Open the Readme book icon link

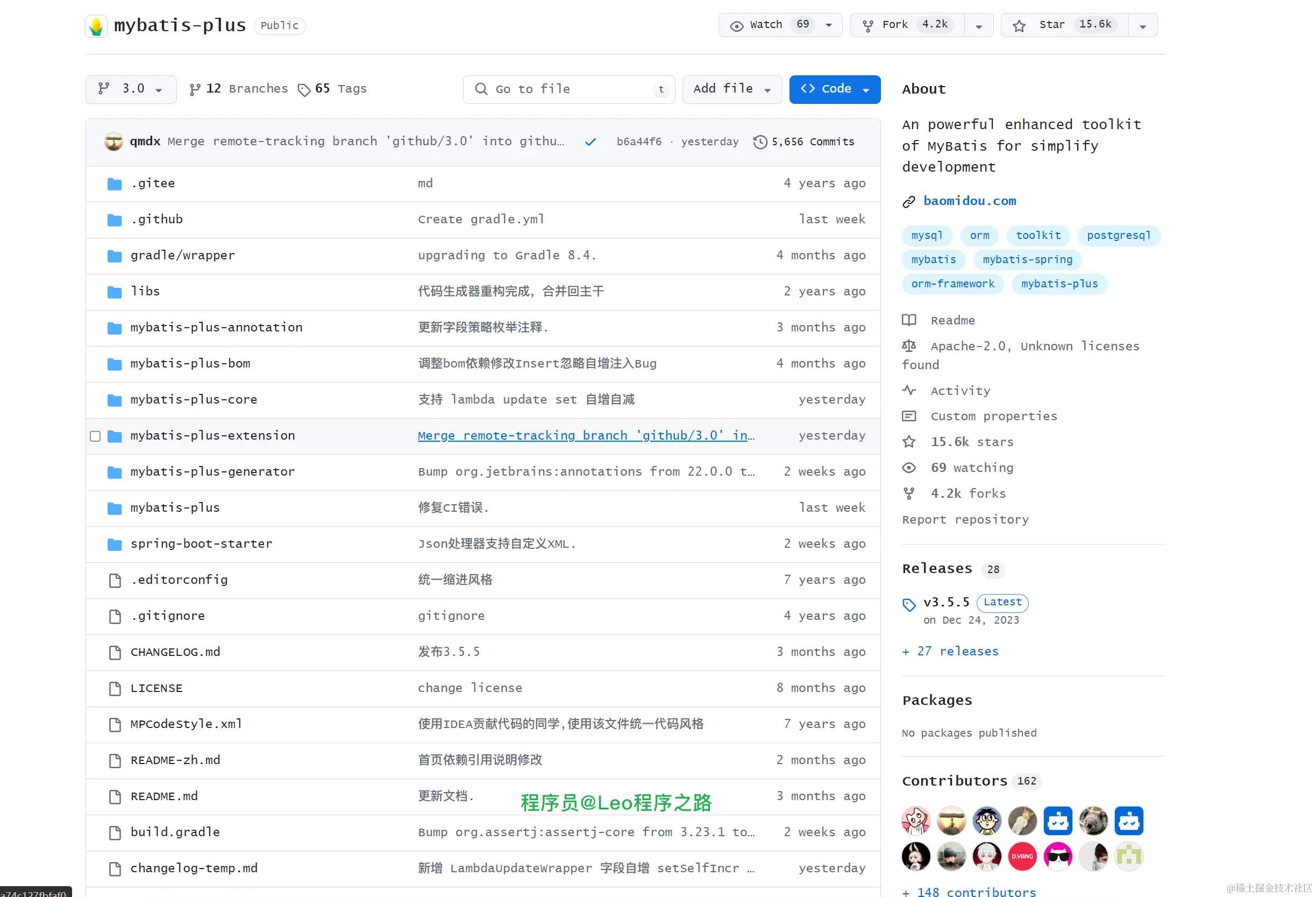[x=909, y=320]
